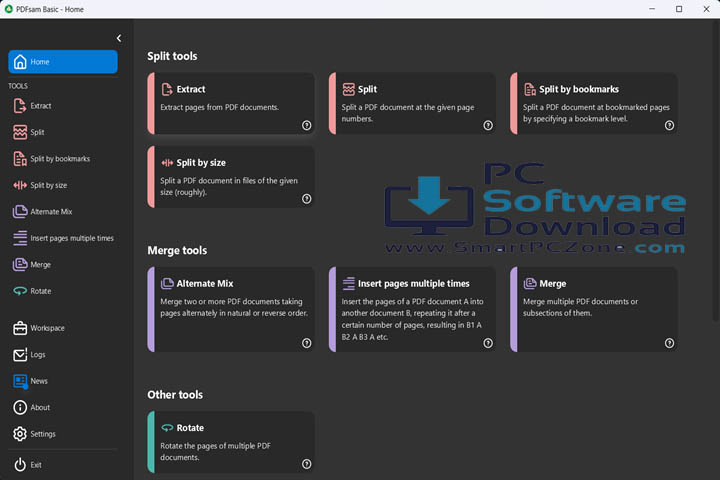Maximize the PDFsam Basic window
This screenshot has height=480, width=720.
point(679,9)
